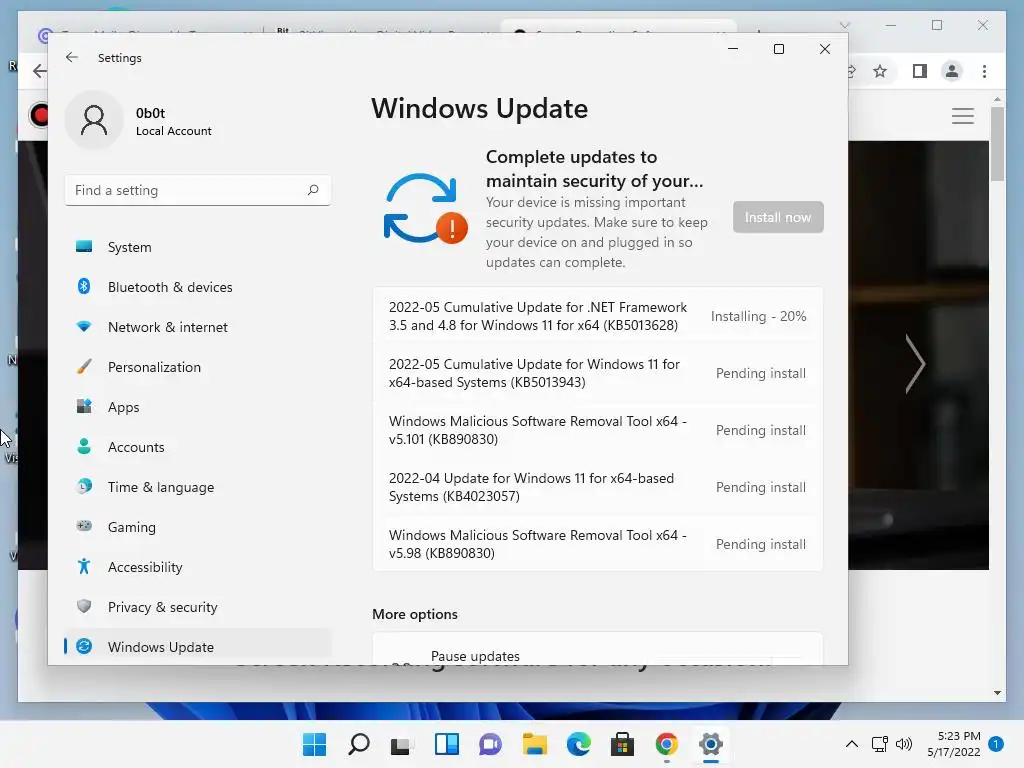
Task: Open Personalization settings
Action: tap(198, 367)
